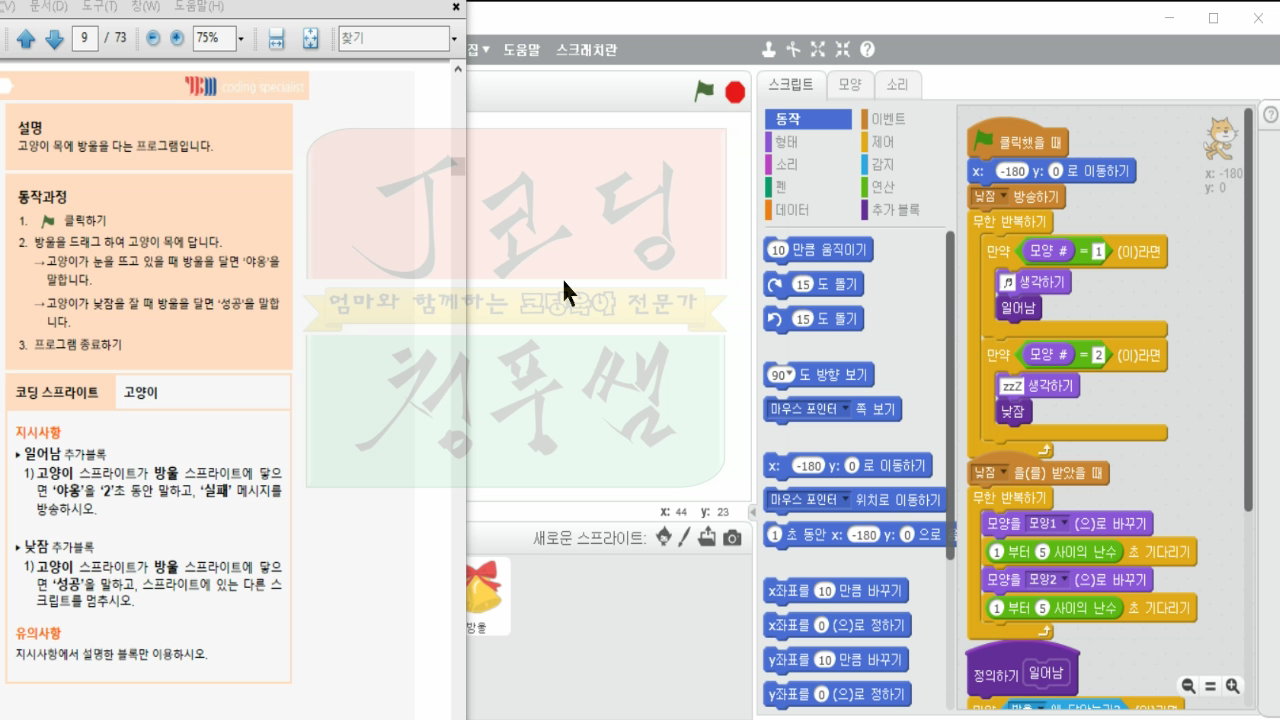Select the stamp duplicate tool in Scratch toolbar
Viewport: 1280px width, 720px height.
[770, 48]
